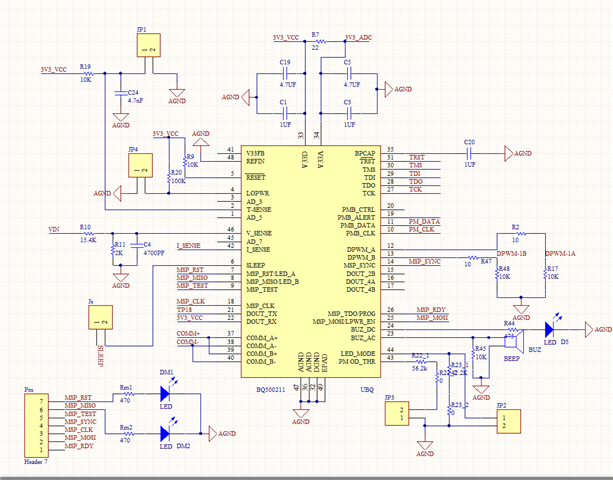Select the Js jumper symbol
This screenshot has height=480, width=613.
[100, 317]
